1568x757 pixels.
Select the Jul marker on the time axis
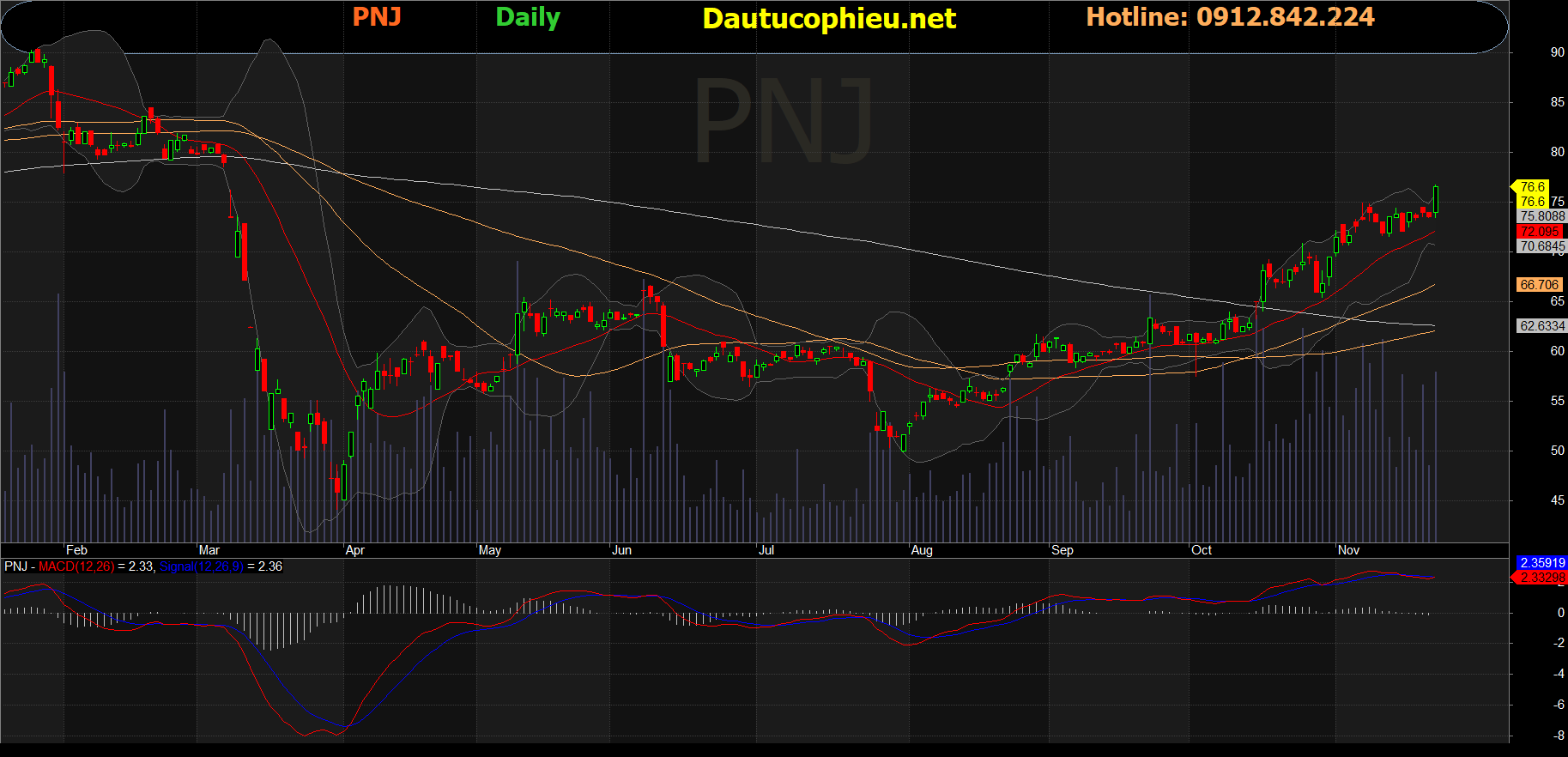[766, 550]
